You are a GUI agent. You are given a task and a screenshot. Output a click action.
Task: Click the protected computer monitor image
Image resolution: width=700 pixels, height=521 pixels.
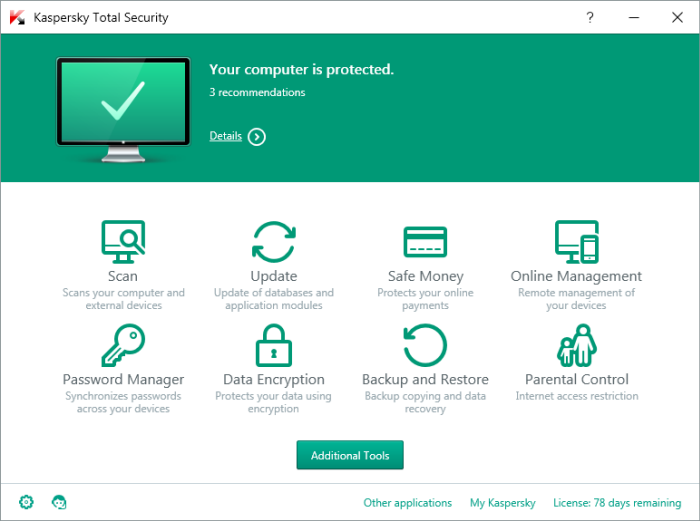[123, 109]
